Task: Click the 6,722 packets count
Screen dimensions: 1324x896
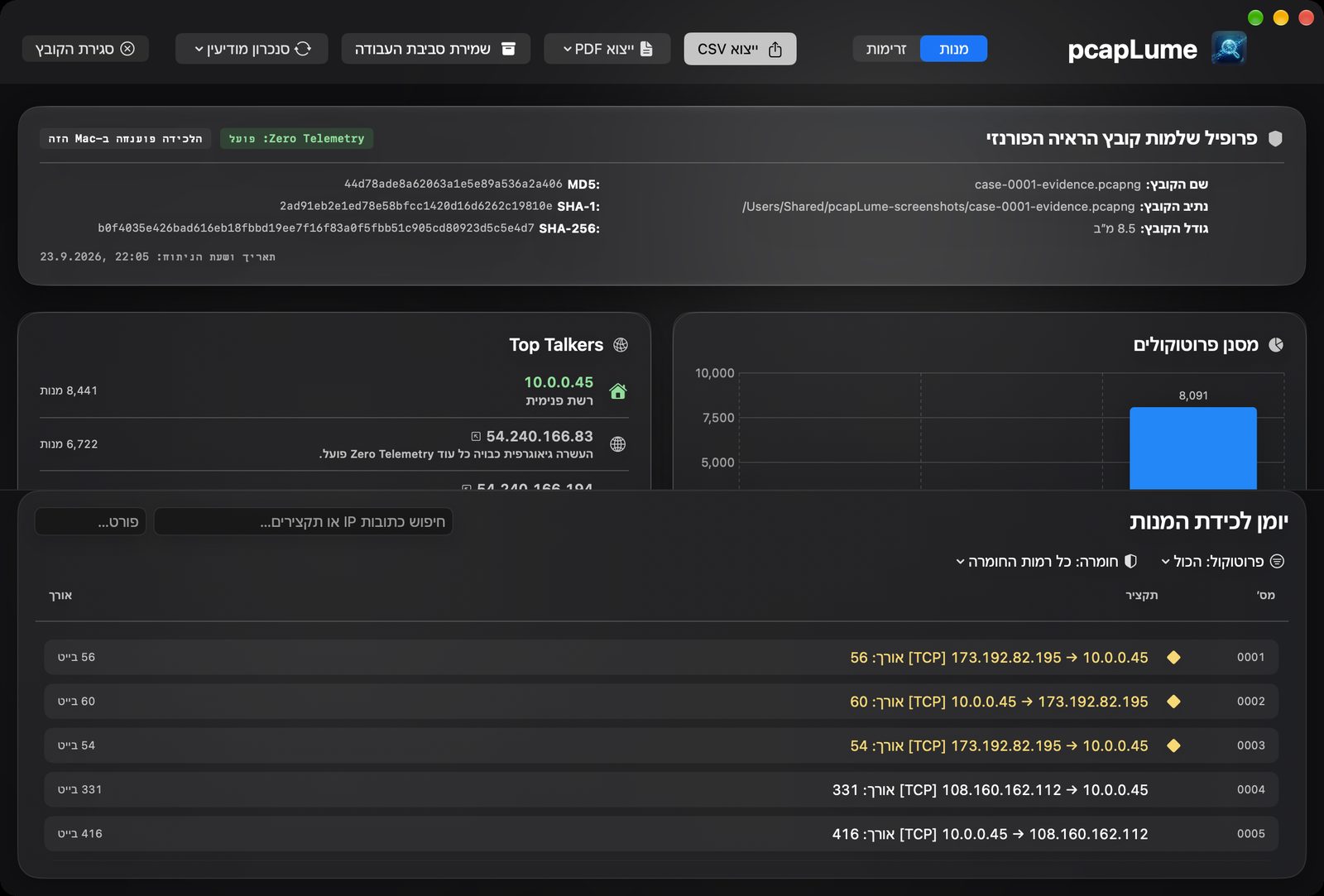Action: point(69,444)
